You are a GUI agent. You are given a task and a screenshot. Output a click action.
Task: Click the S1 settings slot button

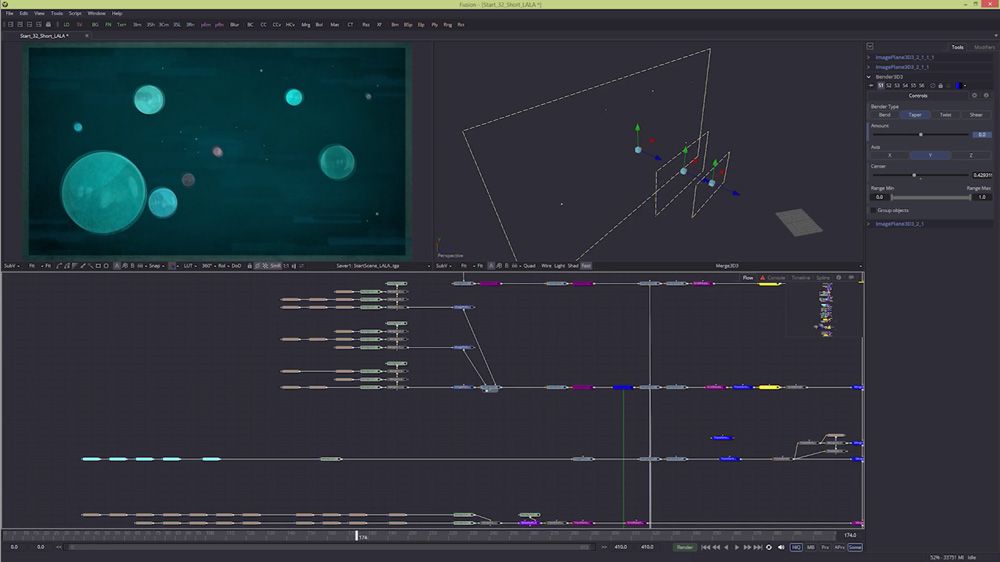pyautogui.click(x=880, y=85)
